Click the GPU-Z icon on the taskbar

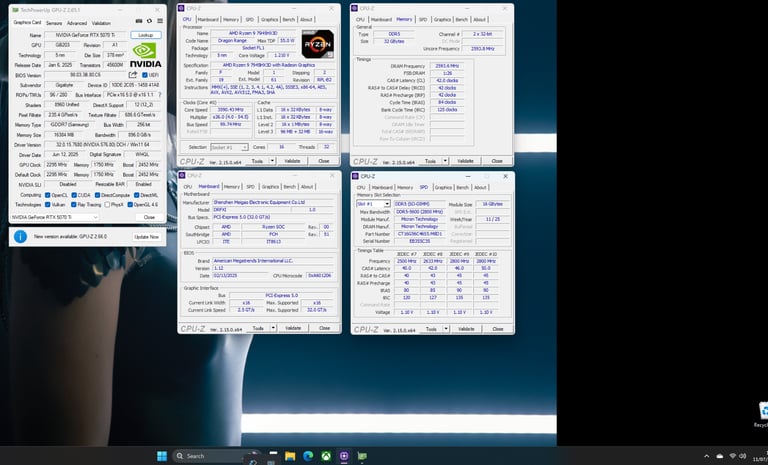(x=362, y=456)
